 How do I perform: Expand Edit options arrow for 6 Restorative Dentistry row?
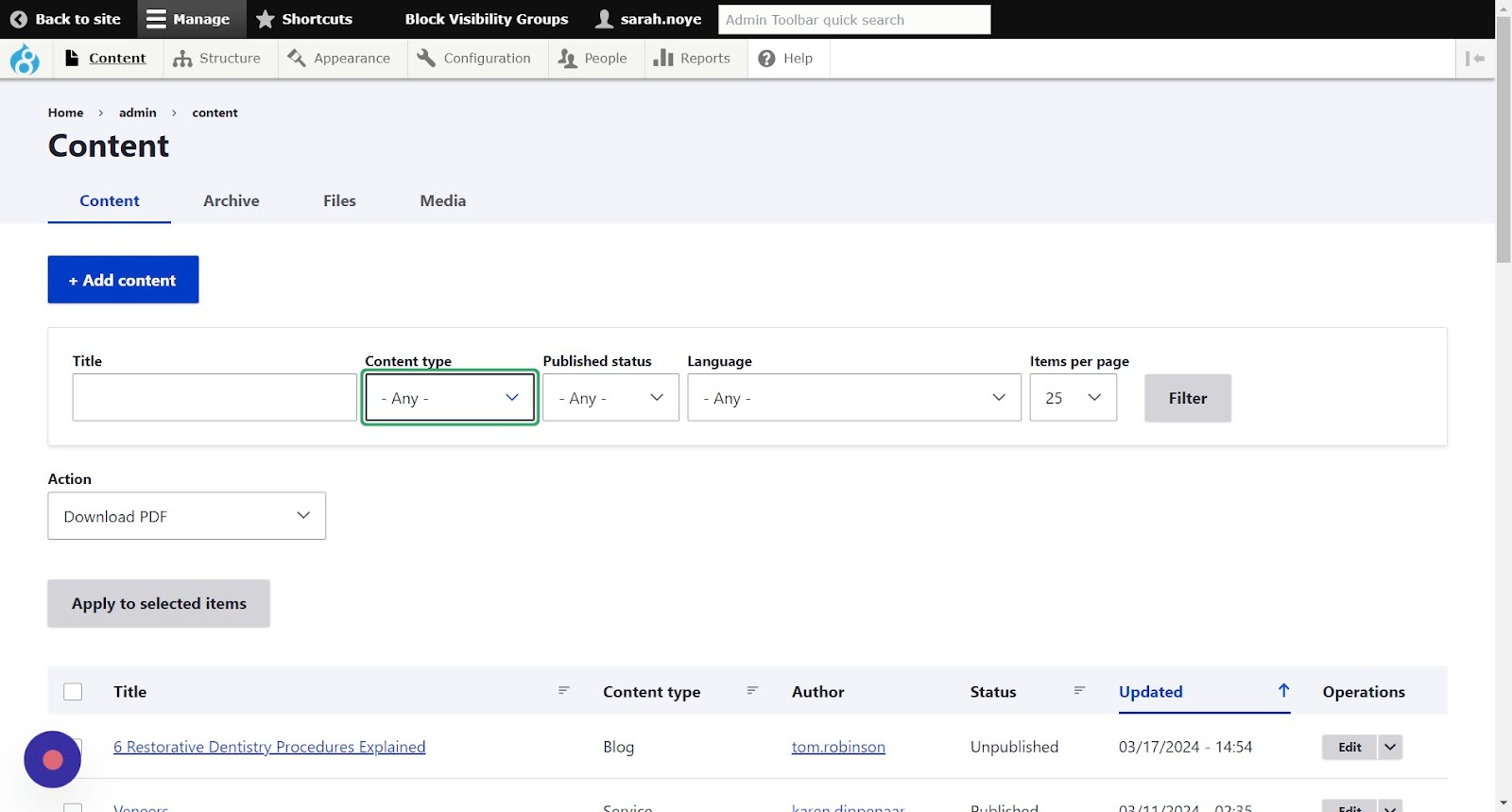coord(1390,747)
